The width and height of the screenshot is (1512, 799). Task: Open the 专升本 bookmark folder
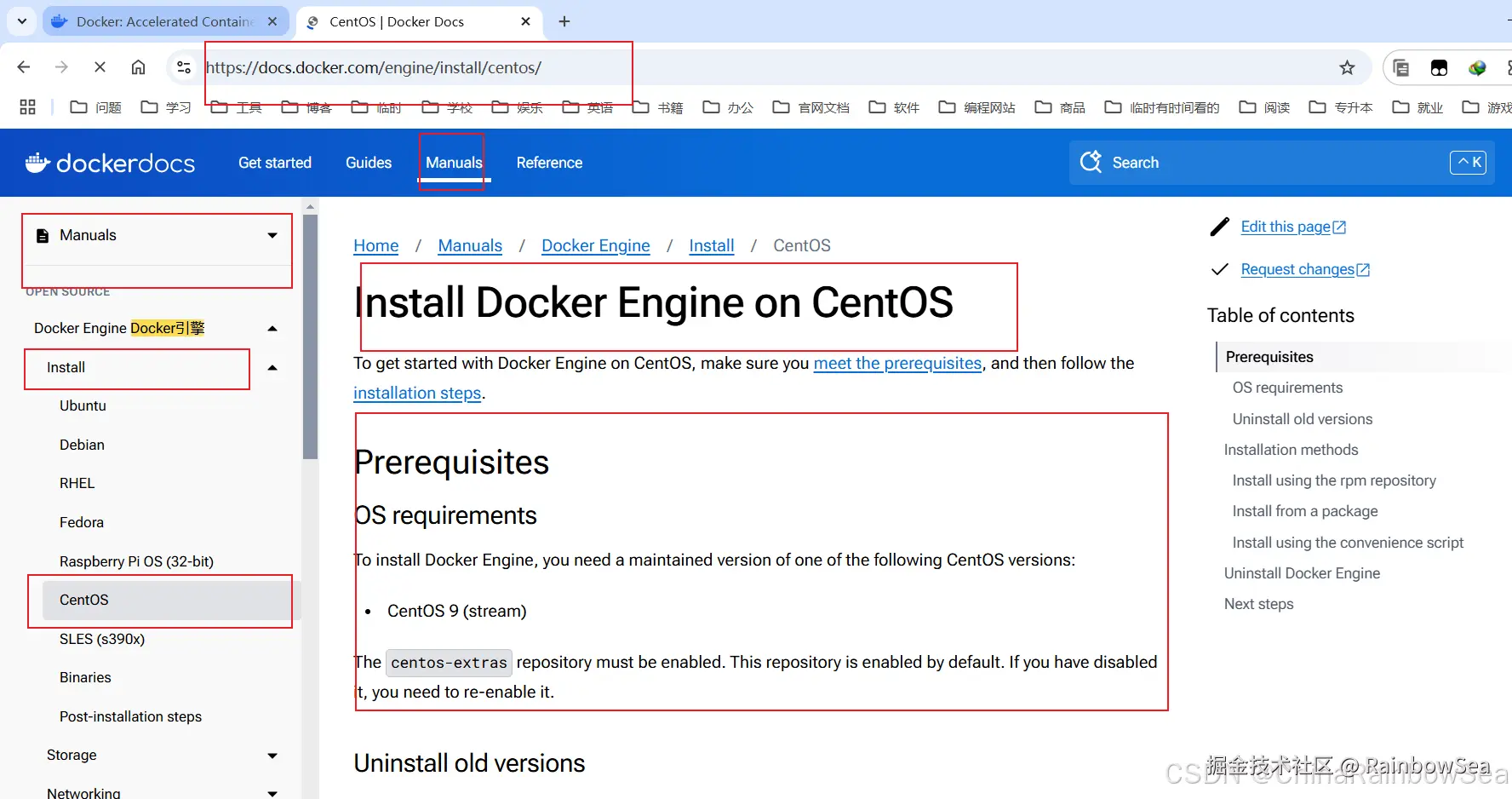pos(1341,107)
